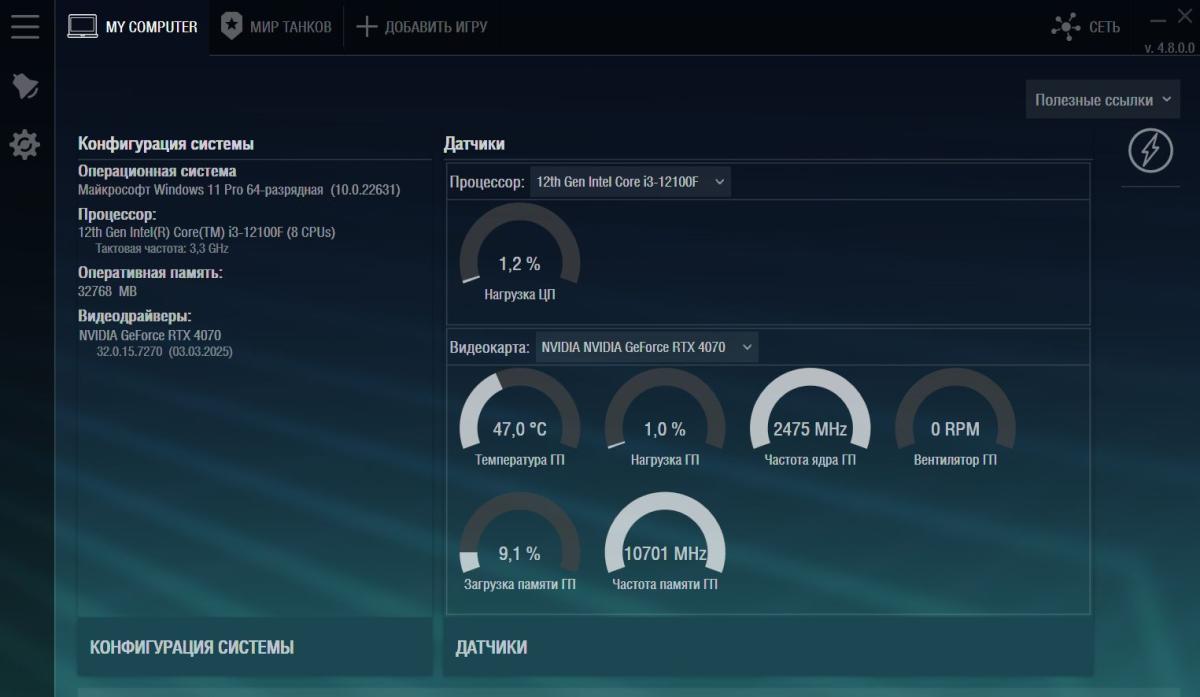The image size is (1200, 697).
Task: Click the Температура ГП gauge
Action: point(519,419)
